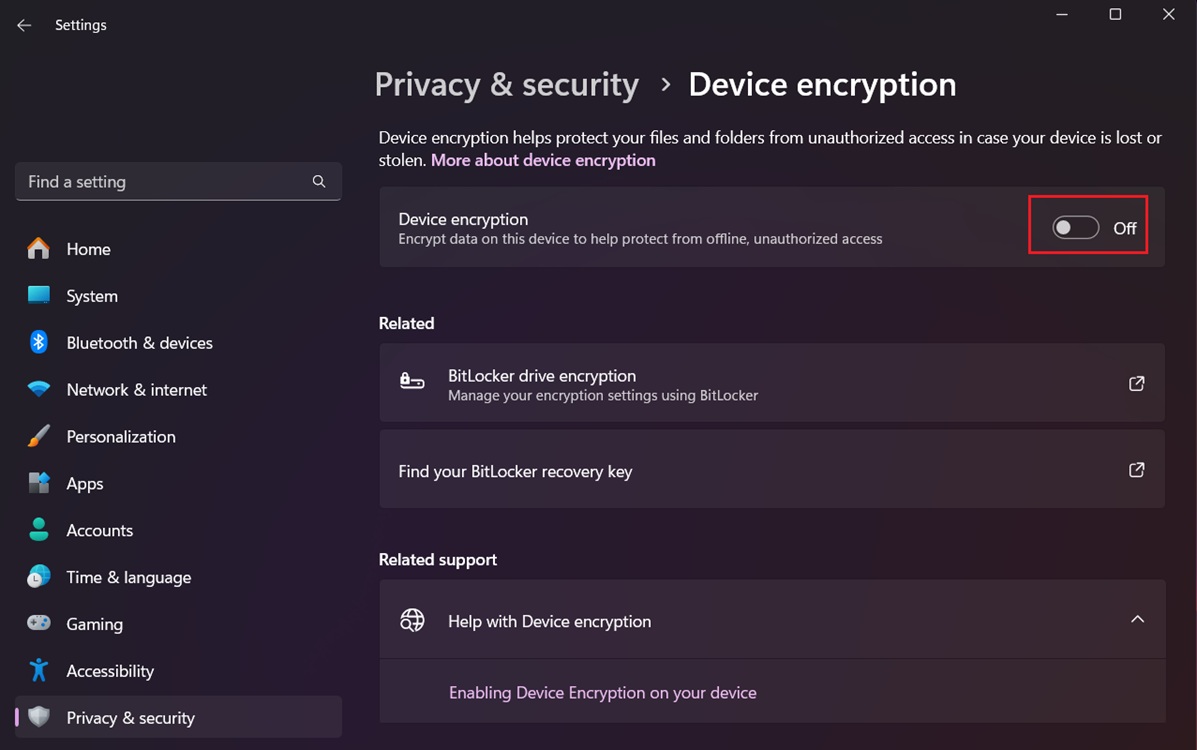Click the recovery key external link arrow
This screenshot has height=750, width=1197.
pos(1136,469)
